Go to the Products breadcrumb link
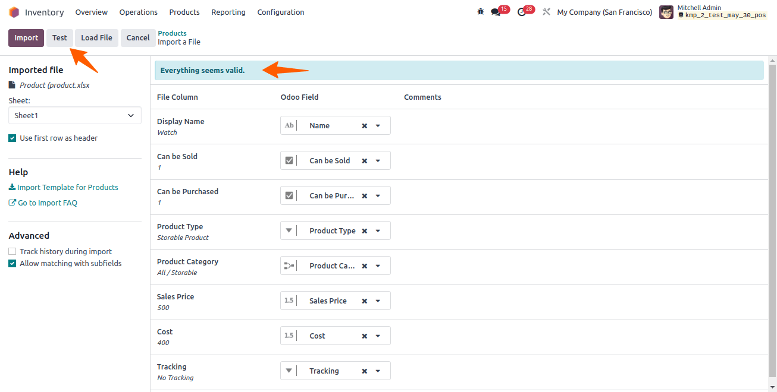 [172, 33]
